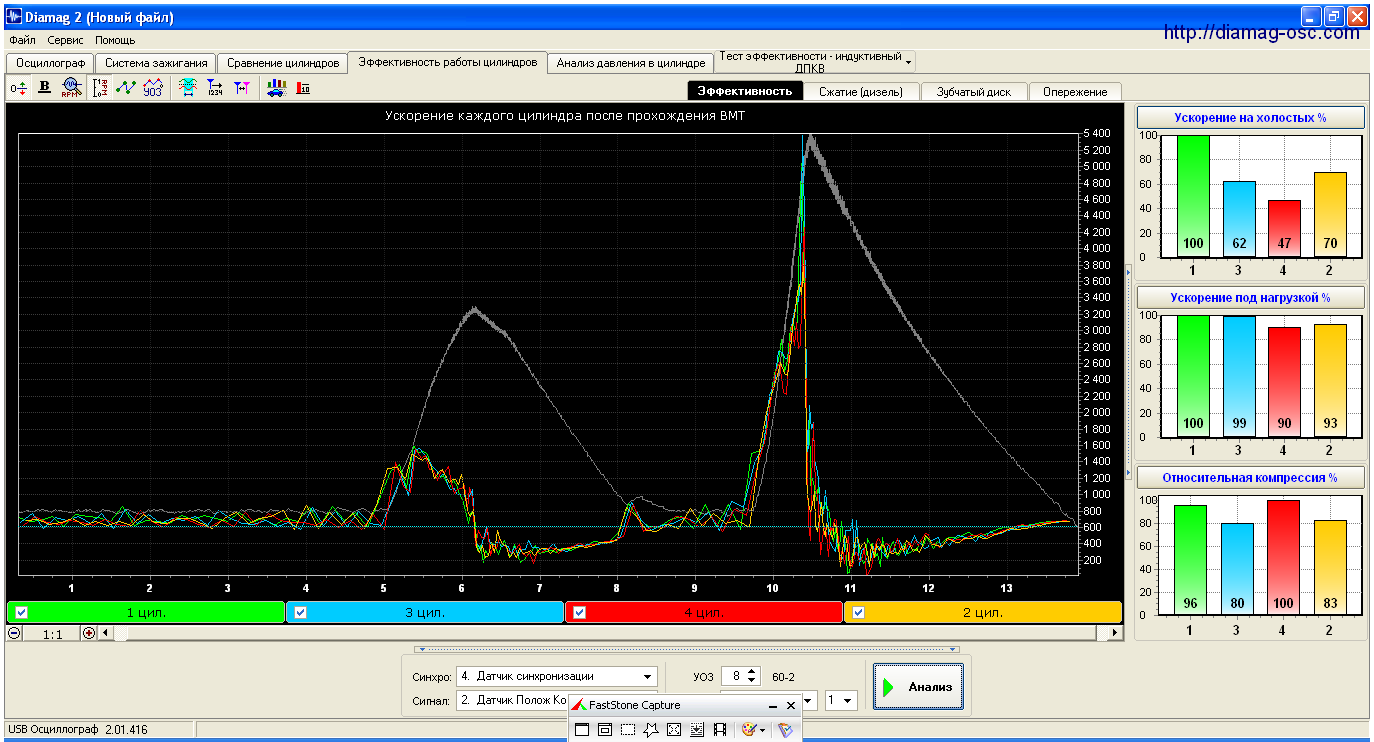Click FastStone rectangular region capture icon
This screenshot has width=1374, height=742.
click(628, 730)
